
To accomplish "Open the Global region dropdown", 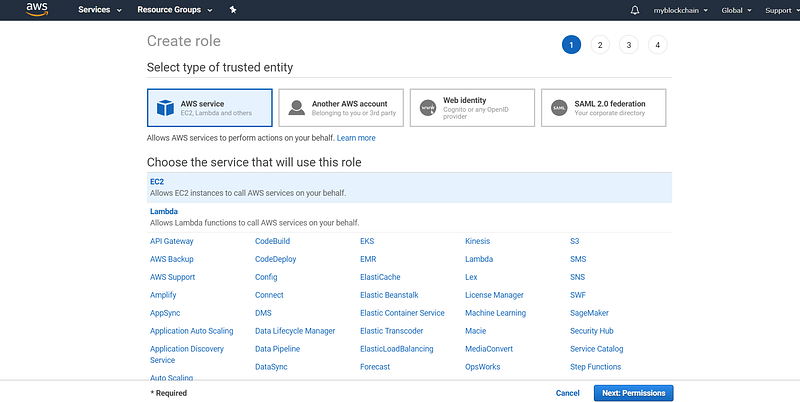I will (736, 10).
